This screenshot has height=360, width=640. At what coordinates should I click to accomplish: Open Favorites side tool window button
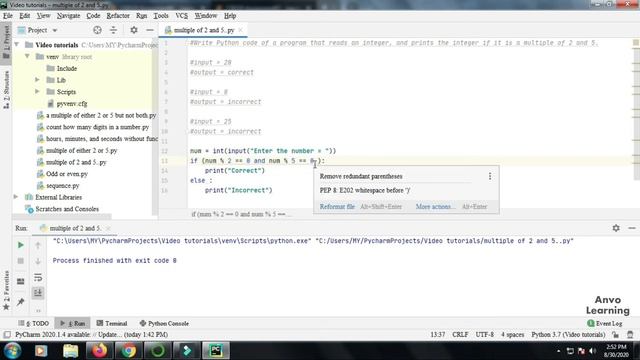pos(6,291)
